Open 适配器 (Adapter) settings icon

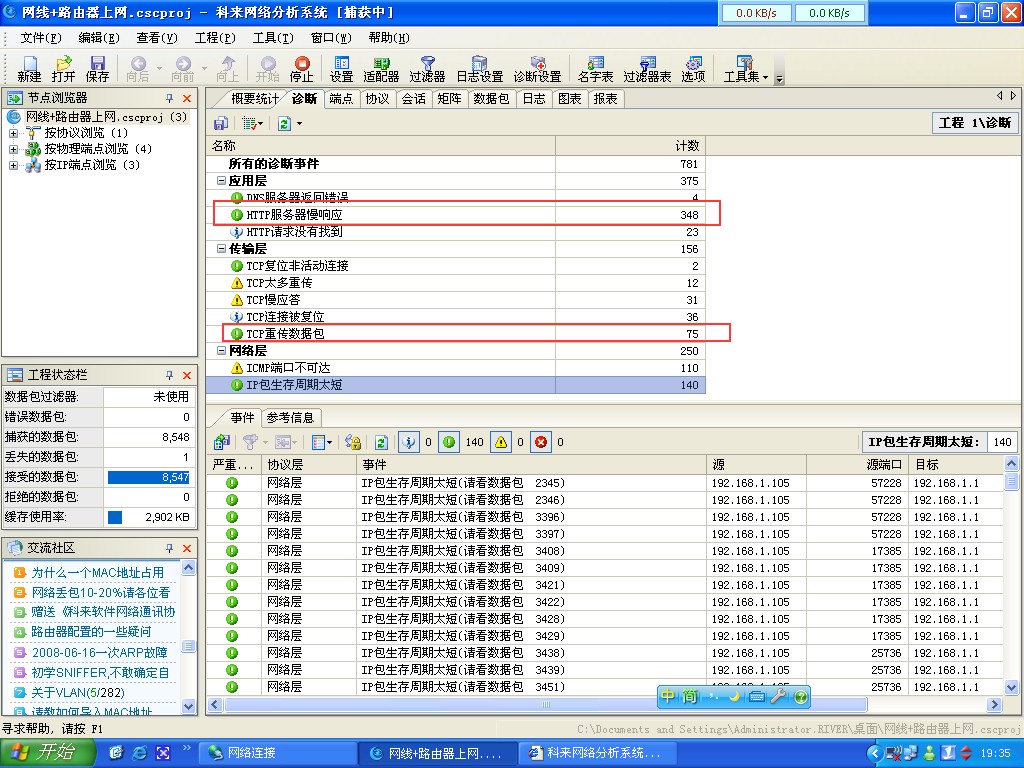381,68
